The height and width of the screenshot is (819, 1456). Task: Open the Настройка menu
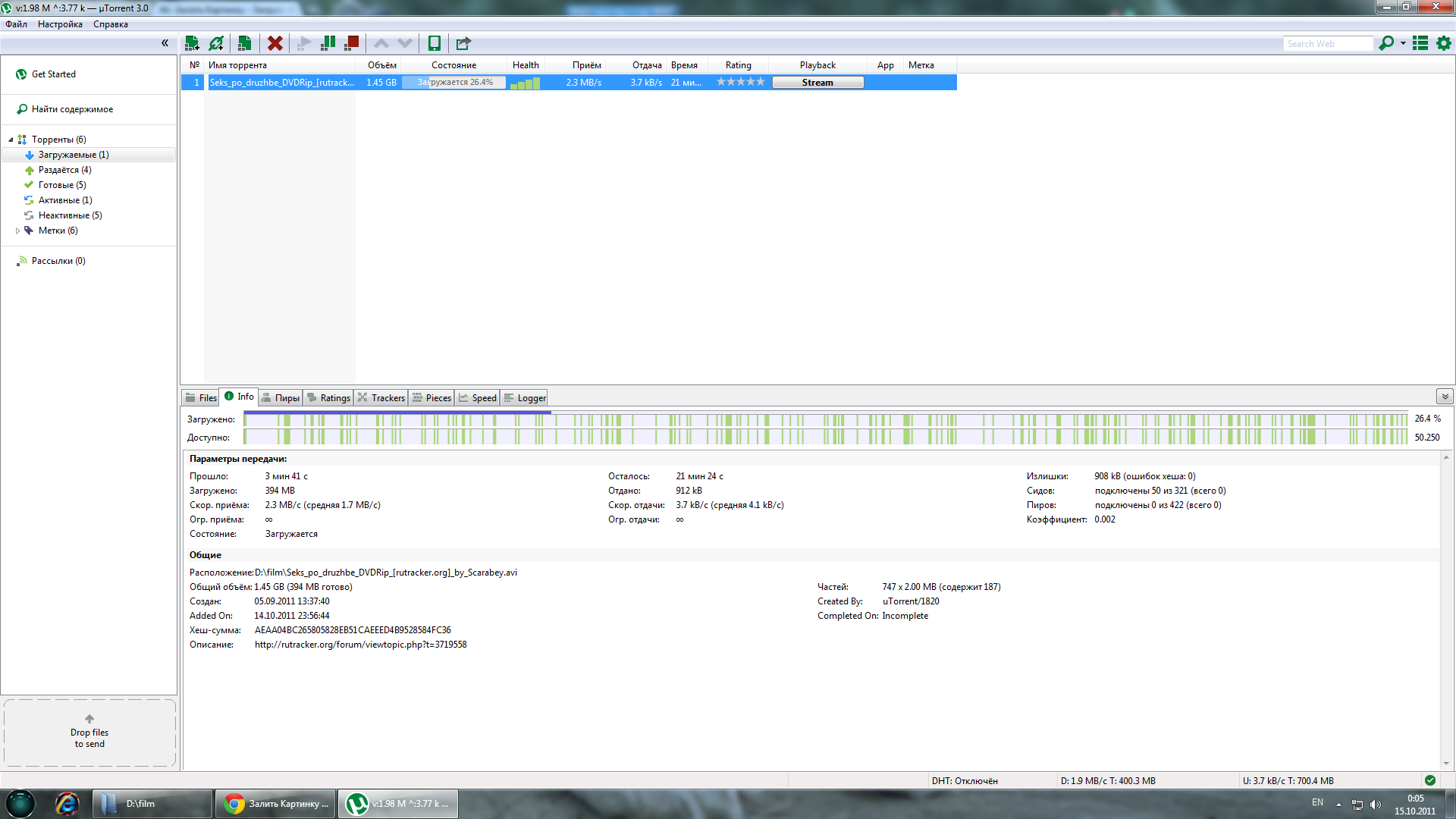(x=60, y=24)
